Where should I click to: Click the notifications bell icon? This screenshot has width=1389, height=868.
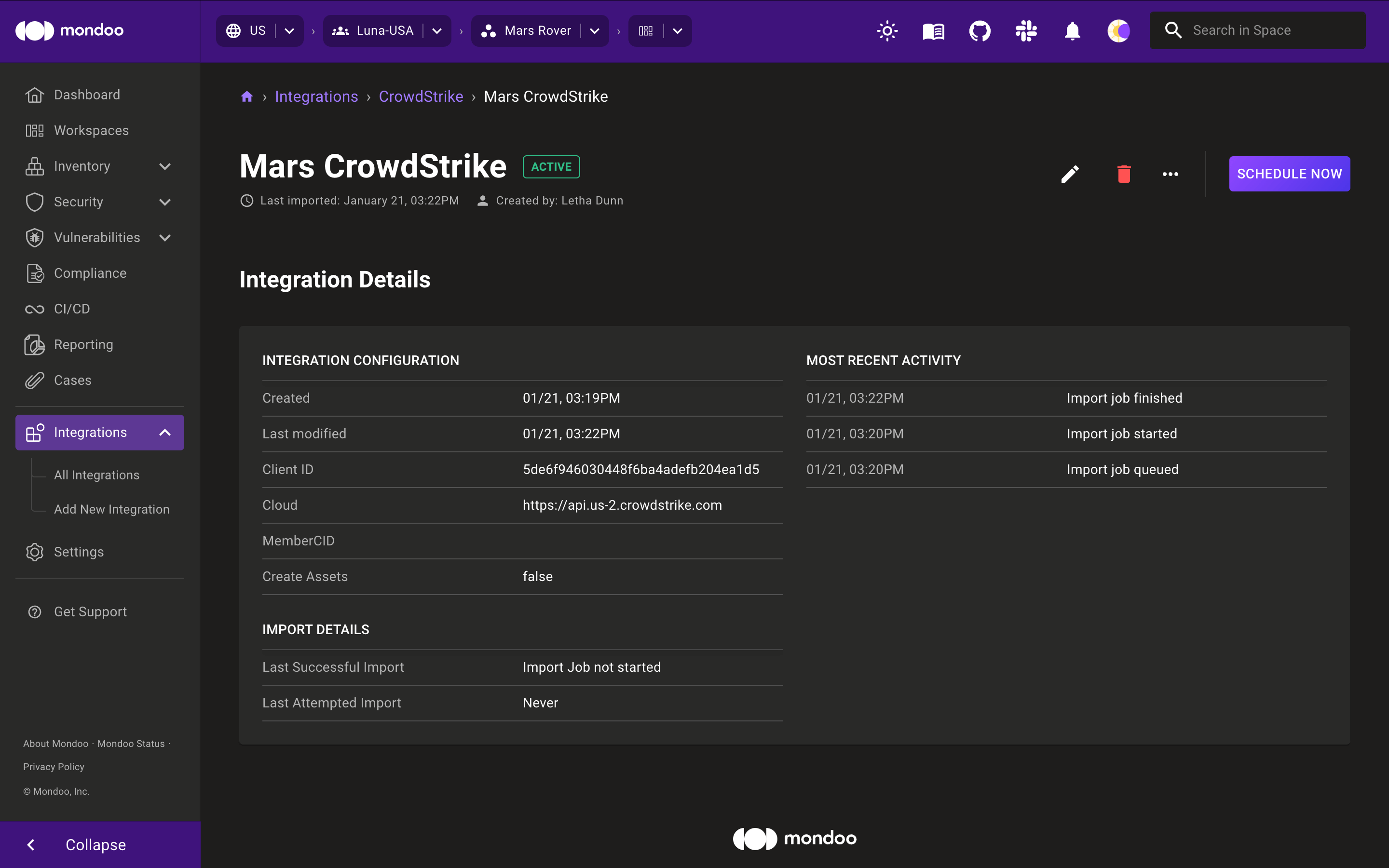[1072, 30]
